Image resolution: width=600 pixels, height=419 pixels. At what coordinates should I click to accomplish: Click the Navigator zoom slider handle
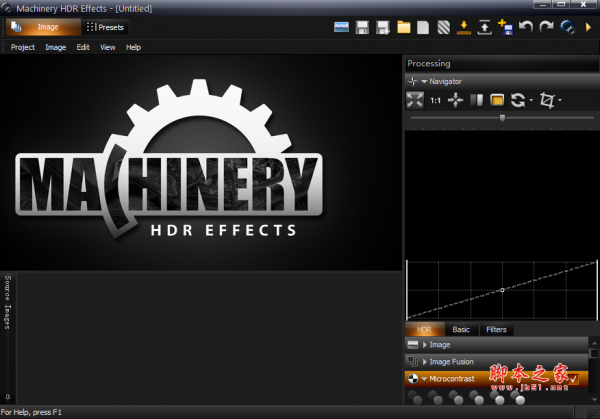pos(502,117)
